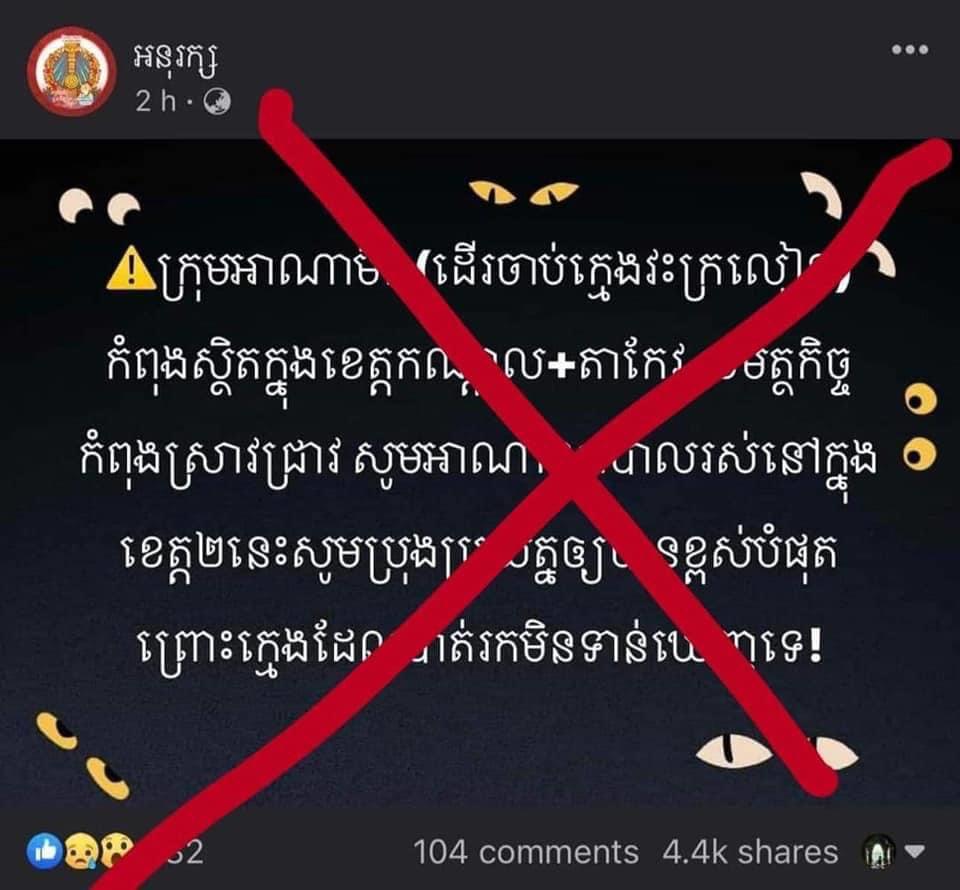The width and height of the screenshot is (960, 890).
Task: Click the small comment-as profile avatar
Action: point(879,852)
